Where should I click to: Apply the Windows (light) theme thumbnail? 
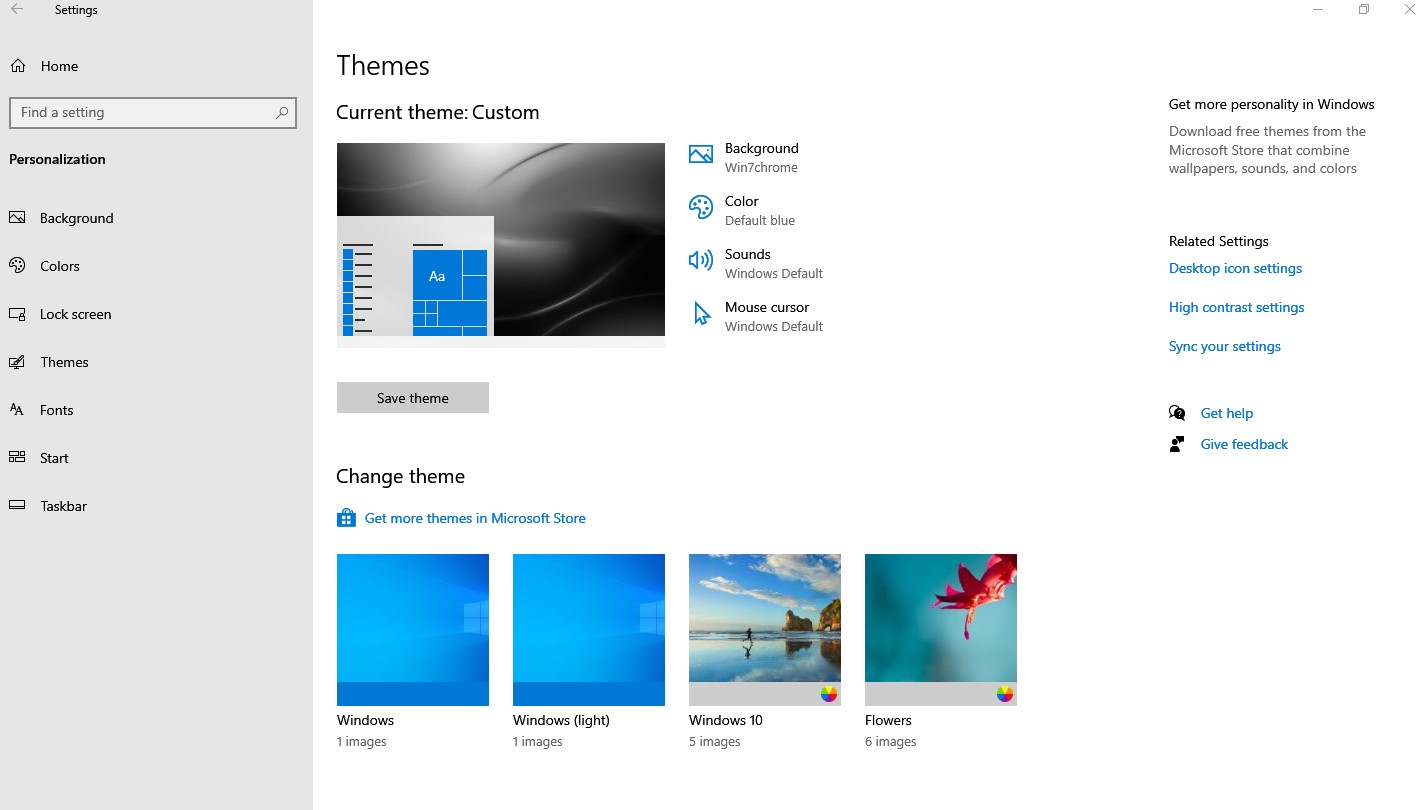589,630
